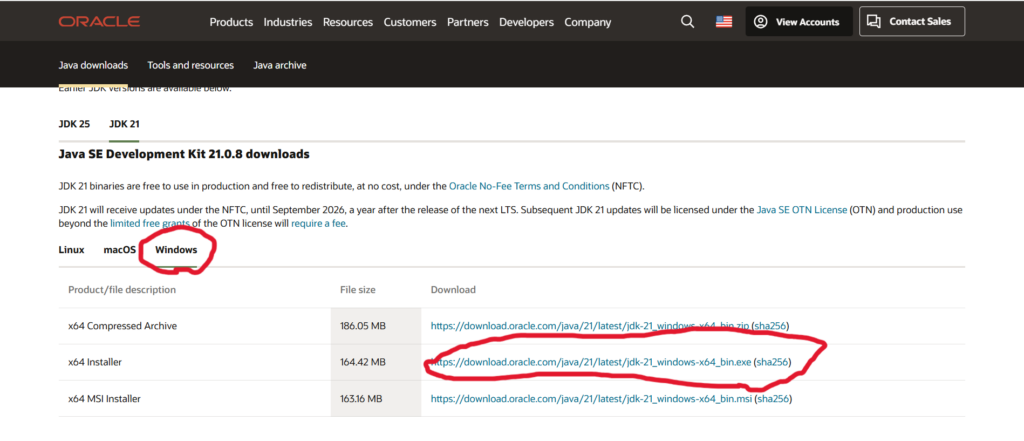
Task: Open the View Accounts button
Action: (x=798, y=22)
